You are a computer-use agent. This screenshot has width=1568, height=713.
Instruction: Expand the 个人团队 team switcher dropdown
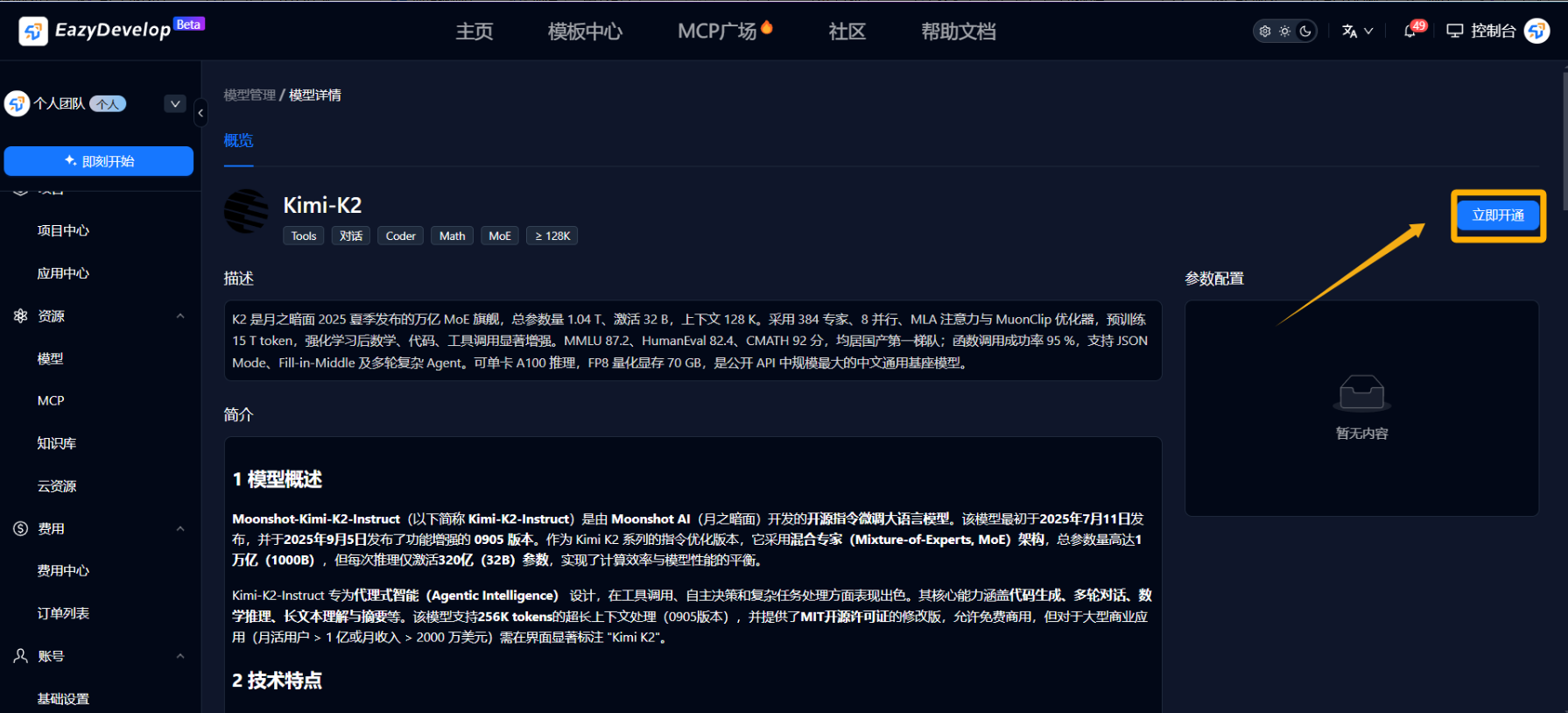pyautogui.click(x=175, y=103)
